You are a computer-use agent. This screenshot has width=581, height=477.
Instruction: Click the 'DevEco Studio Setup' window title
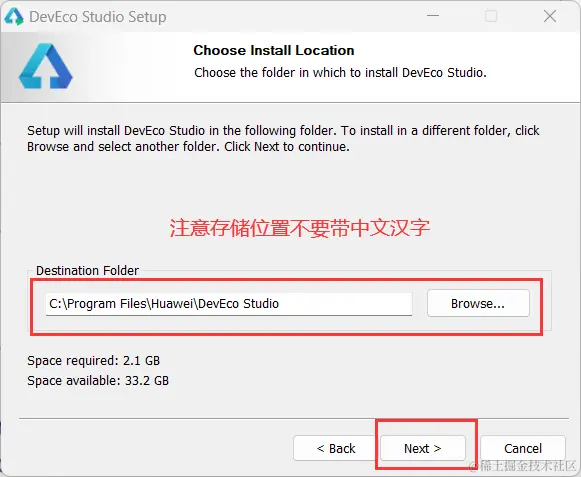[x=98, y=17]
